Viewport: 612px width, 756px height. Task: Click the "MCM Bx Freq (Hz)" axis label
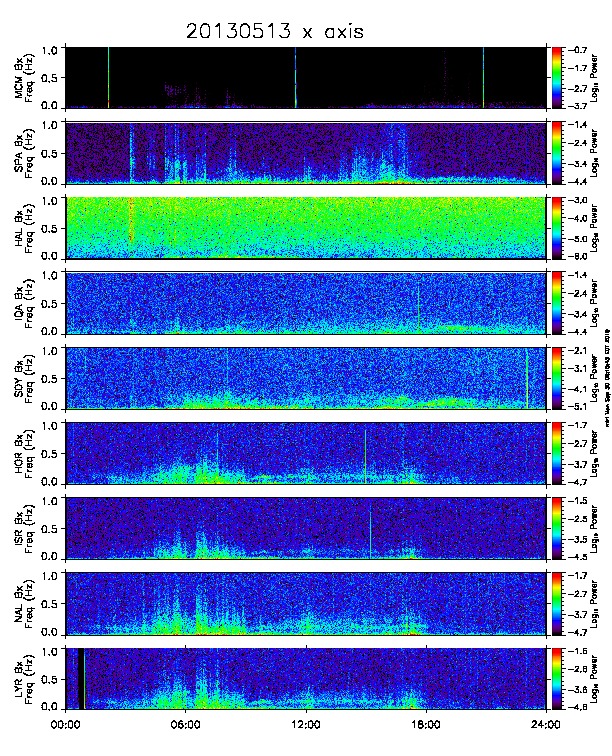pyautogui.click(x=24, y=79)
